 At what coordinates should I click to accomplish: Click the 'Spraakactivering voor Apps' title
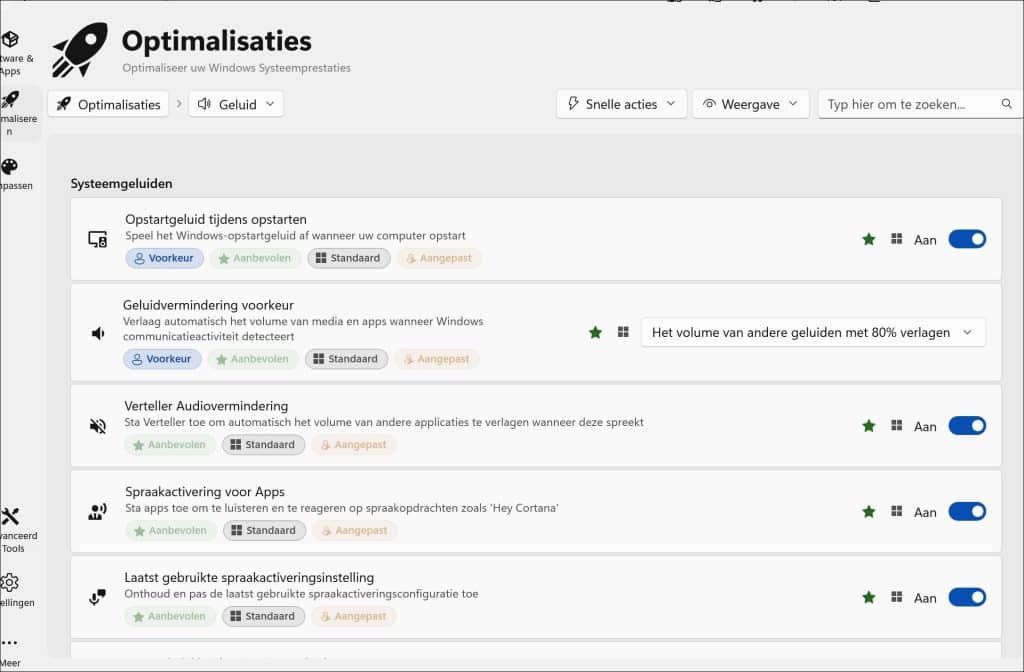pos(205,491)
